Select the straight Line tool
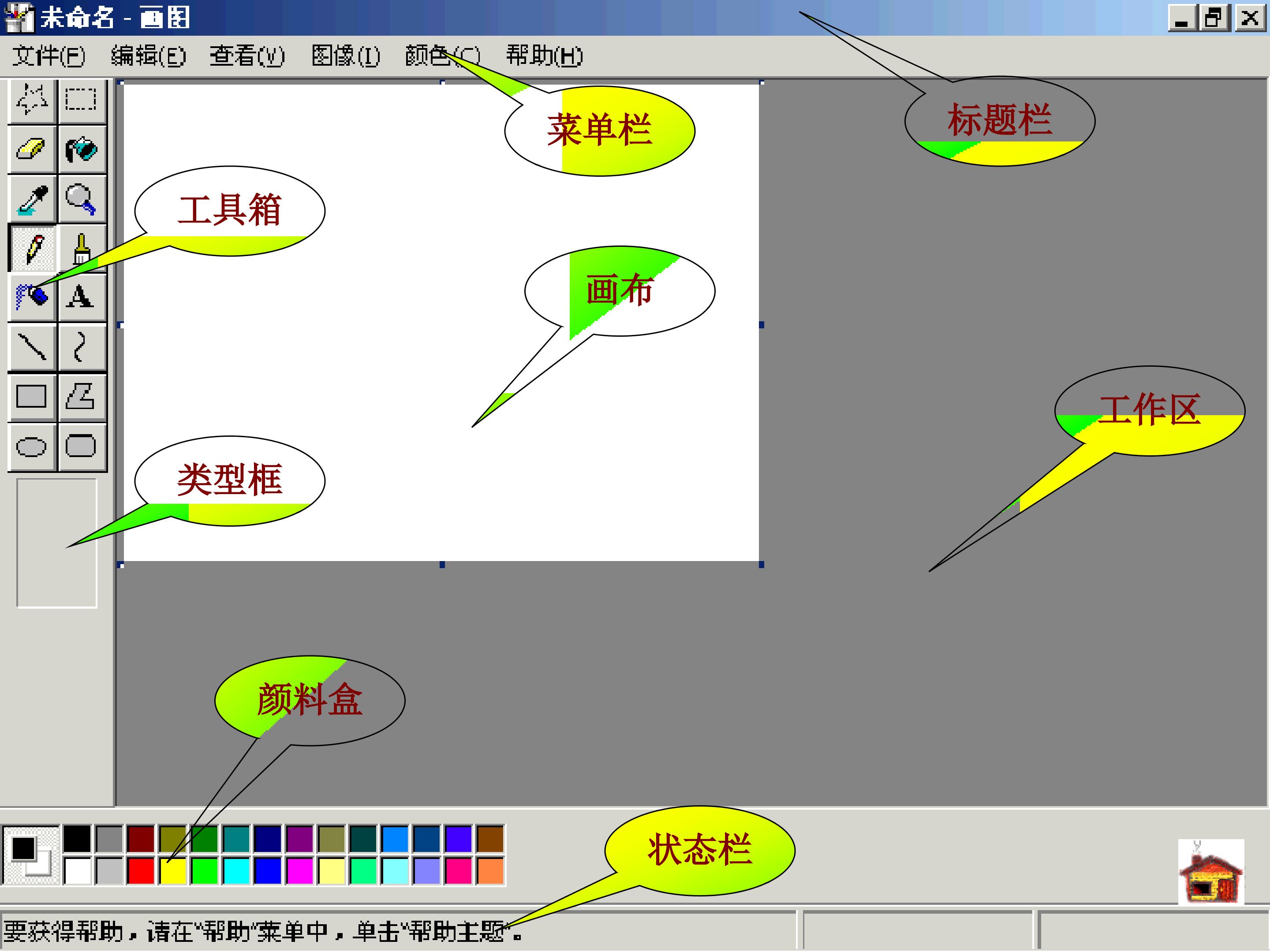This screenshot has width=1270, height=952. pyautogui.click(x=32, y=347)
